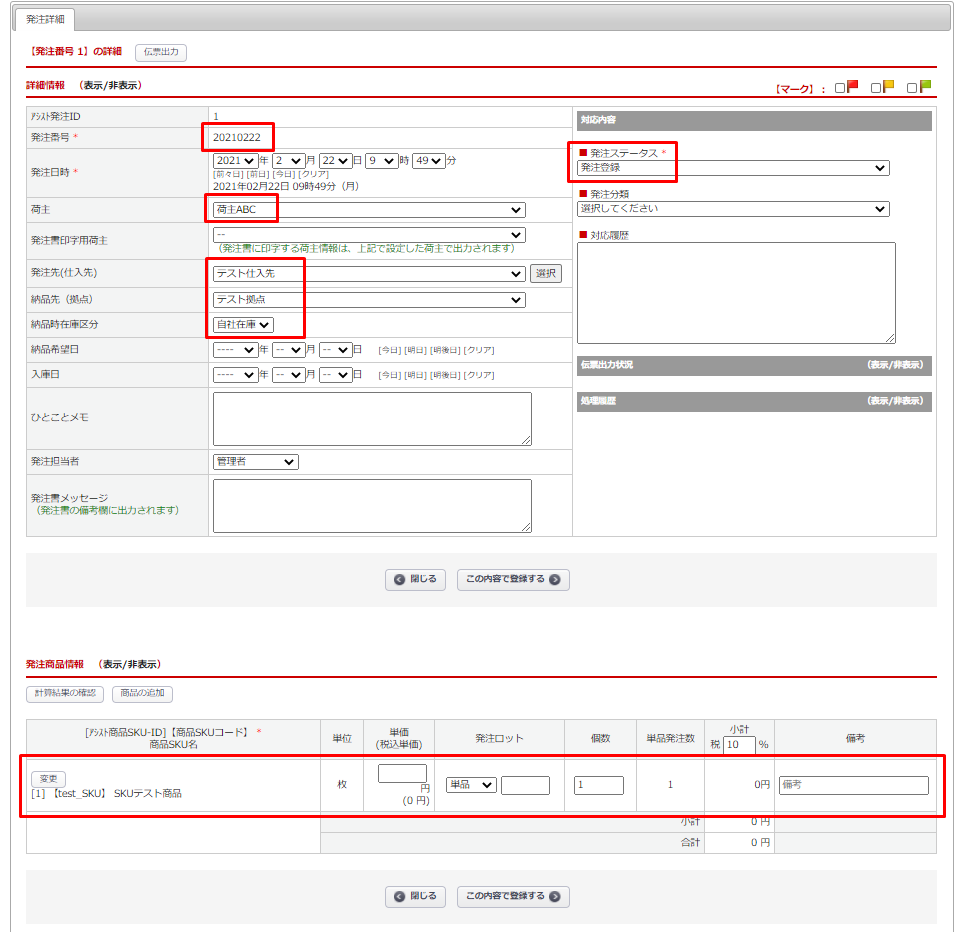966x932 pixels.
Task: Tick the green flag mark checkbox
Action: click(x=912, y=88)
